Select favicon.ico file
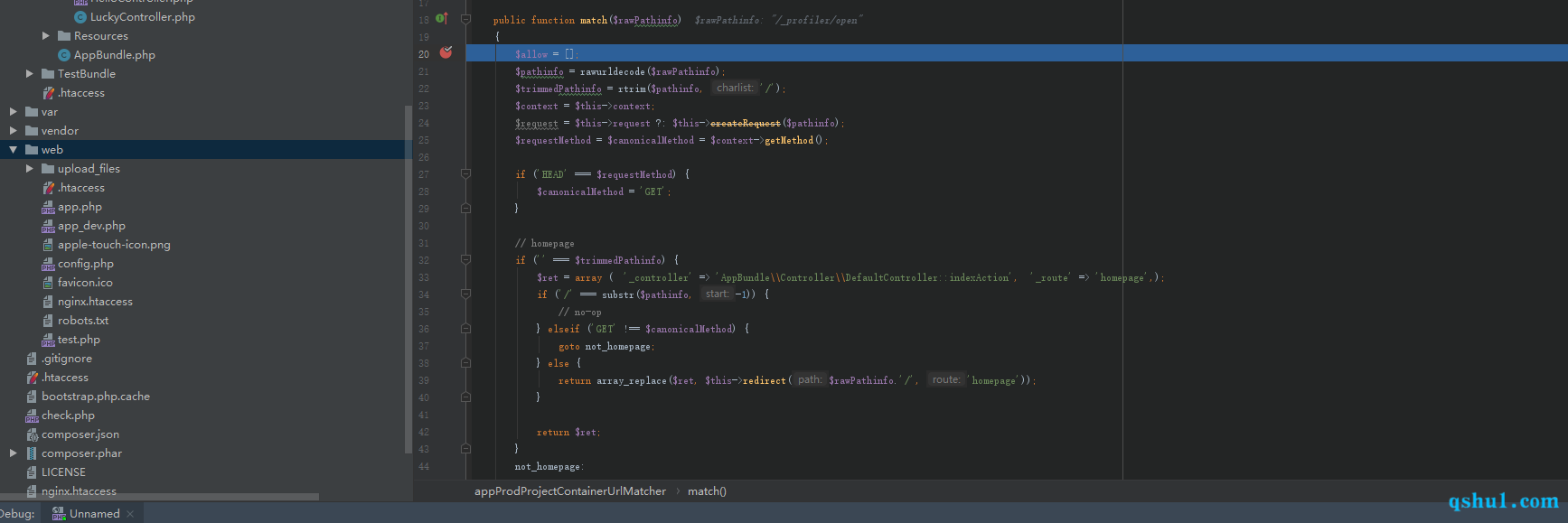The image size is (1568, 523). [85, 283]
